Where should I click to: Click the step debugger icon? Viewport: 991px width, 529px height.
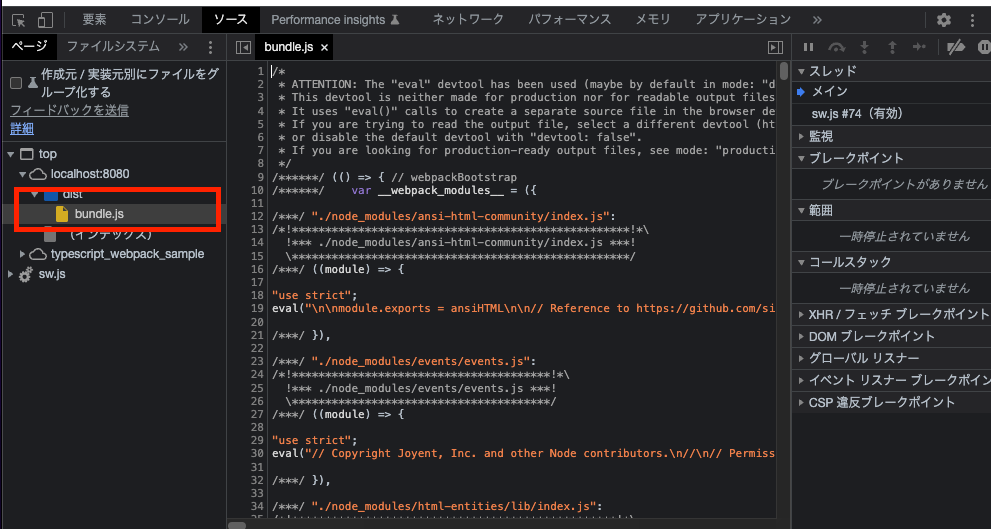919,47
